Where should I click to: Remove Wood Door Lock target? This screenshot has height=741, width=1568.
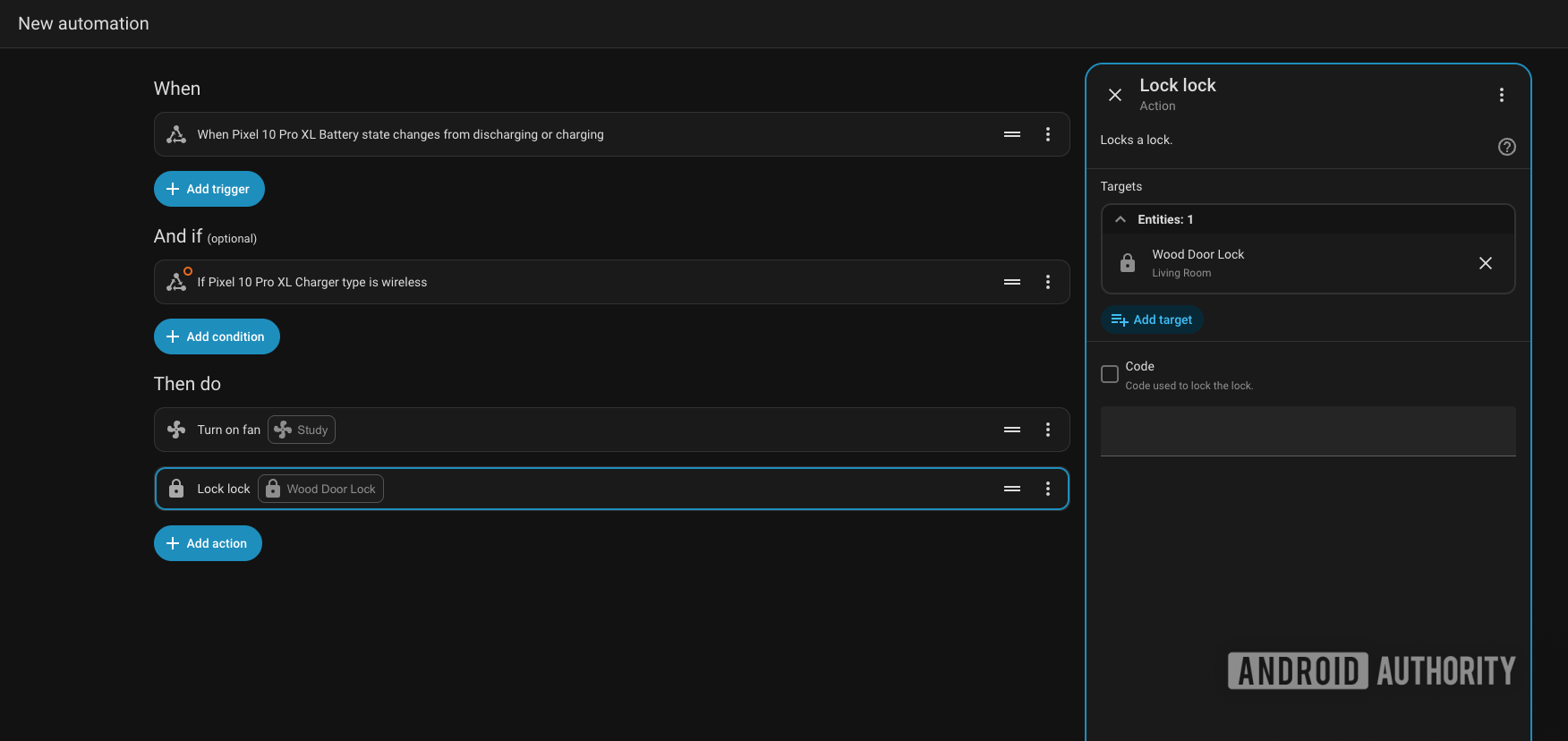pyautogui.click(x=1486, y=263)
